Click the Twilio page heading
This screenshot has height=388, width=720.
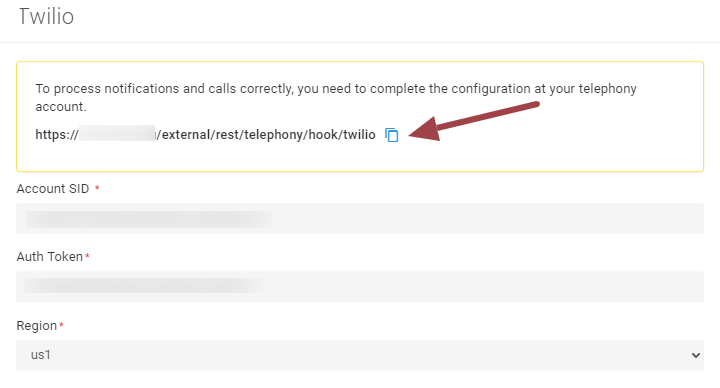[x=46, y=17]
